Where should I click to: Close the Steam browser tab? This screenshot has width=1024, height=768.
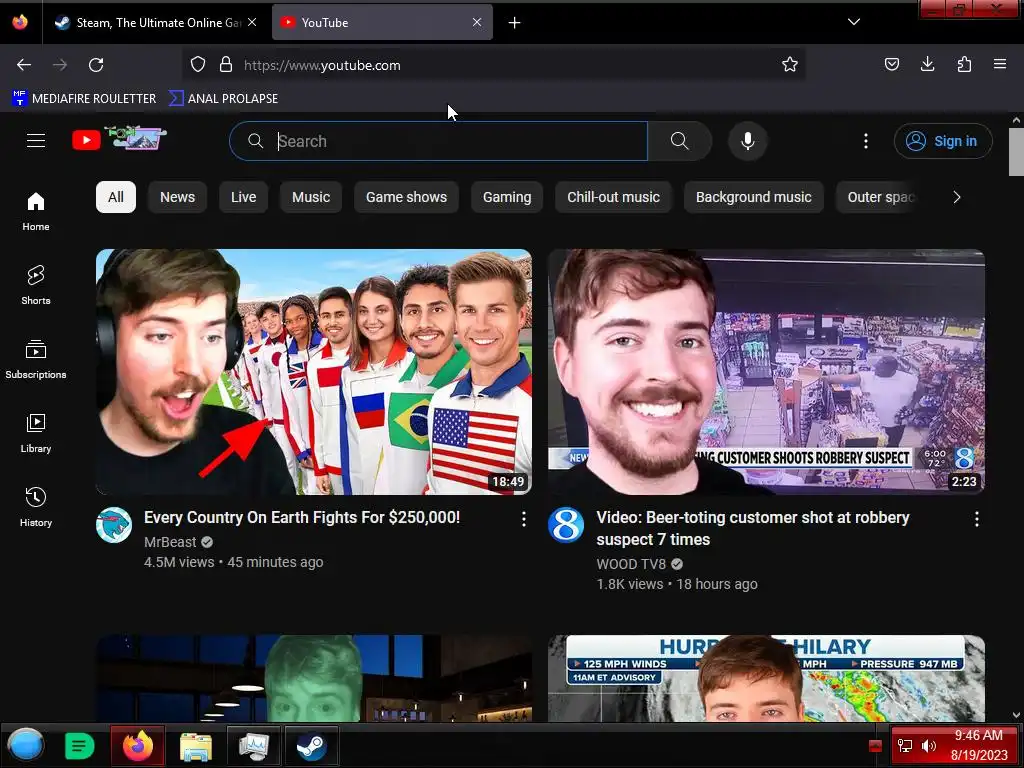252,22
